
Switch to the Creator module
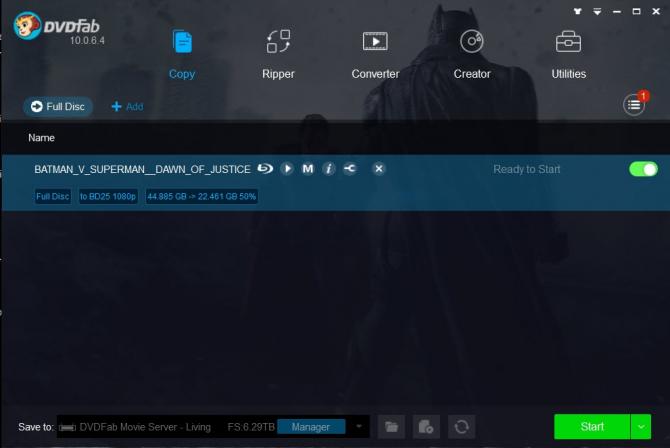[x=472, y=54]
